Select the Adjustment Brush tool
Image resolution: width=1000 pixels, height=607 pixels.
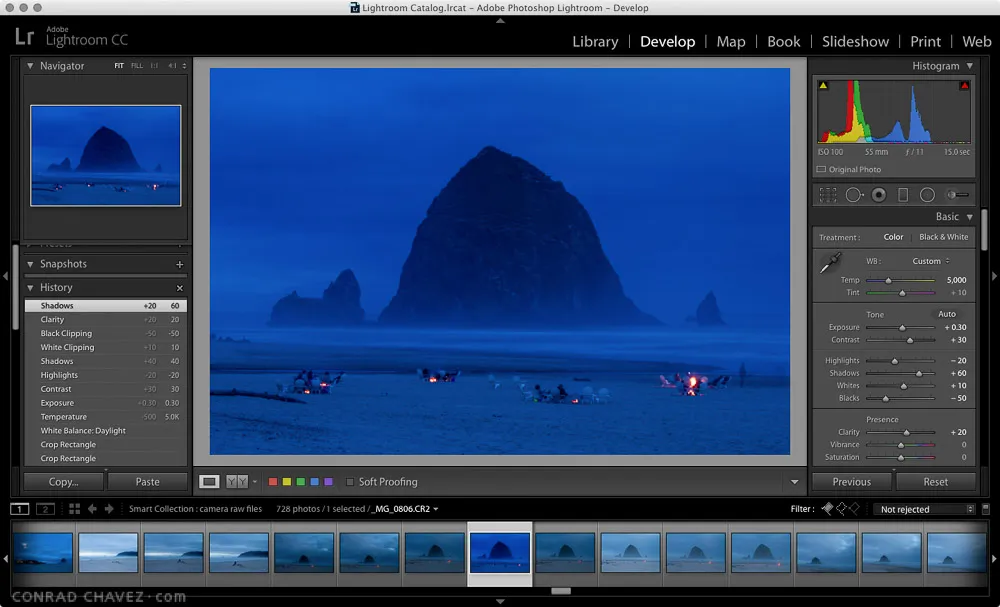pos(958,195)
